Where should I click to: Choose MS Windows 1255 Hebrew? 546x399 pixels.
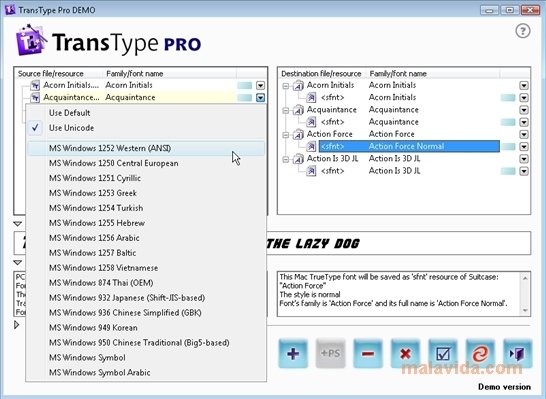pos(146,223)
